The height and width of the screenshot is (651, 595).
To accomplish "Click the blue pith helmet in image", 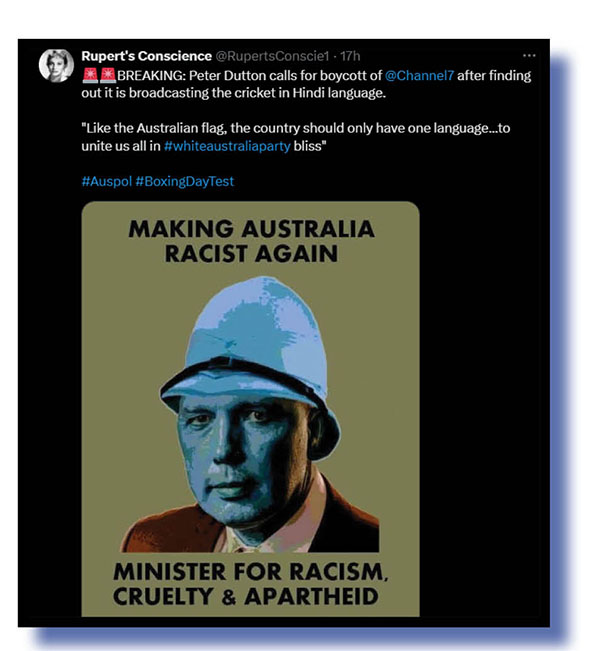I will click(250, 345).
